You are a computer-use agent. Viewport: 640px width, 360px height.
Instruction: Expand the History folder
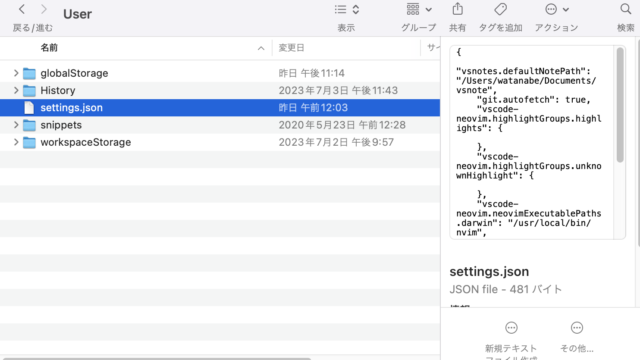tap(16, 90)
